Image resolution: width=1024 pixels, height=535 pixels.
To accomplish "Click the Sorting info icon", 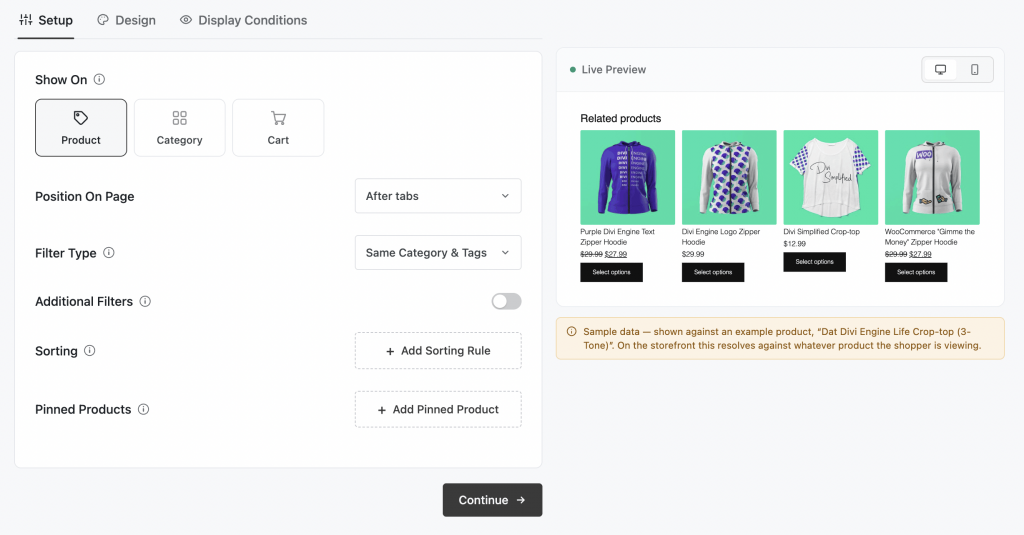I will point(90,351).
